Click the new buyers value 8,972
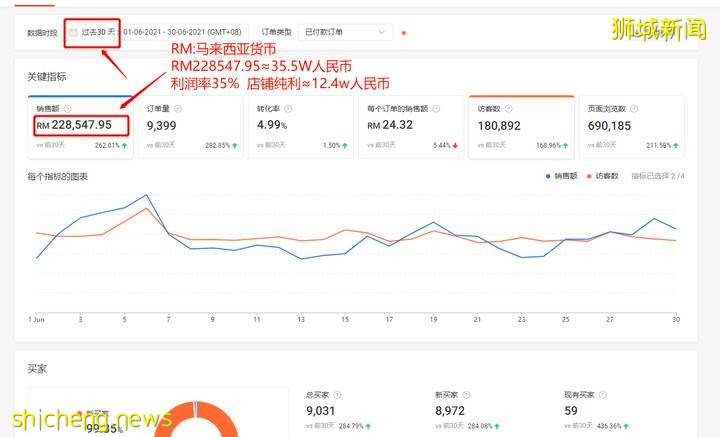Viewport: 720px width, 437px height. [450, 411]
